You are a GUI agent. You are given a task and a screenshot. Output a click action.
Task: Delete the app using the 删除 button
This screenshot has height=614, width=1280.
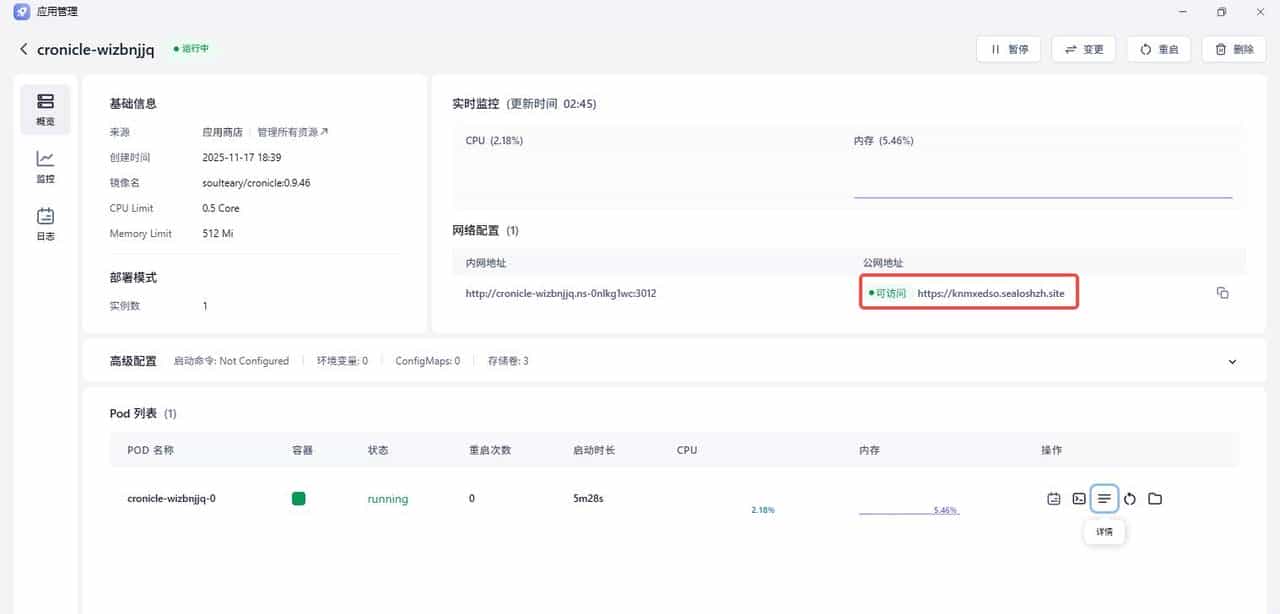pos(1233,48)
